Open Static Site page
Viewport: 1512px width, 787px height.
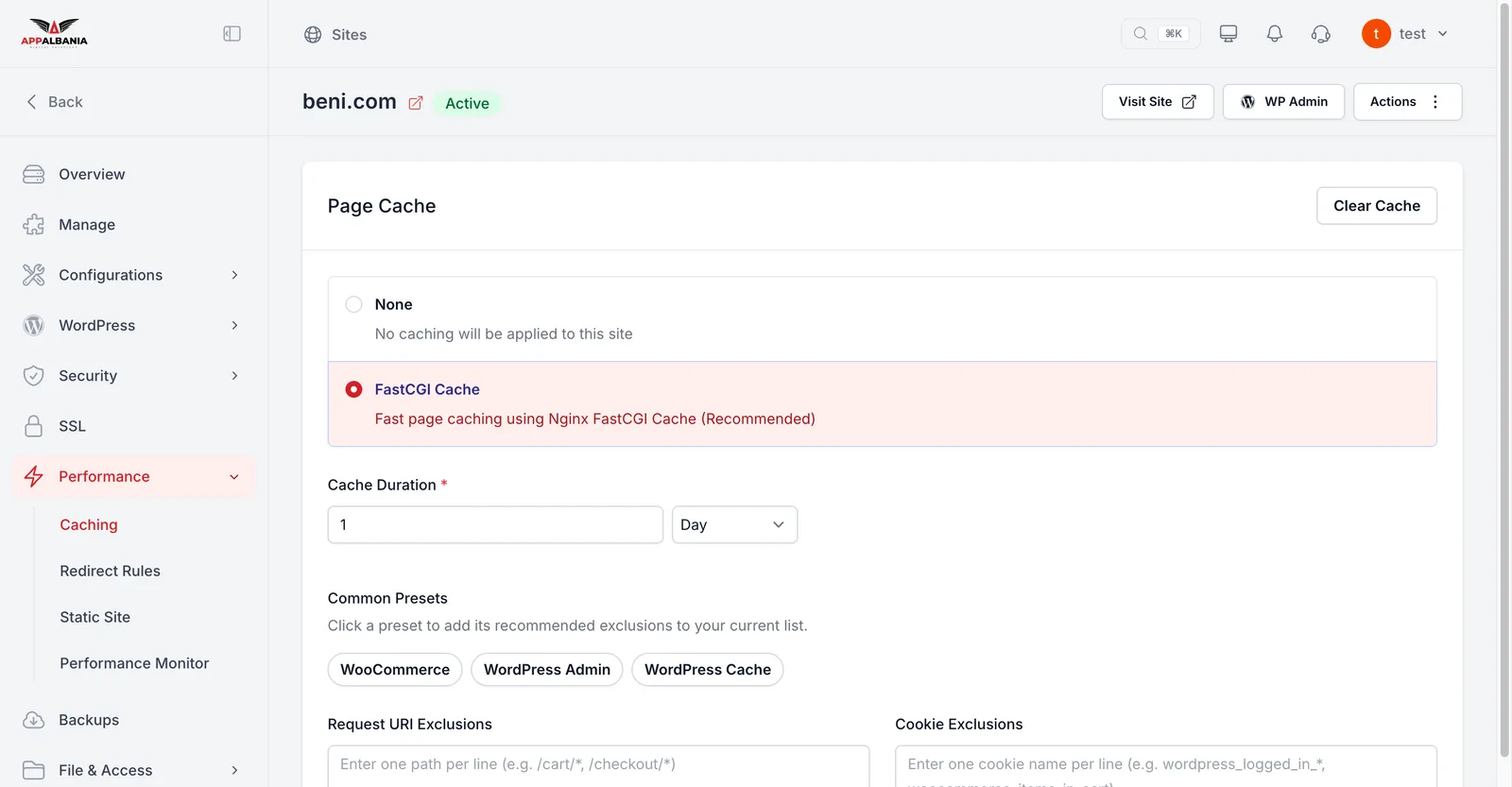coord(94,618)
